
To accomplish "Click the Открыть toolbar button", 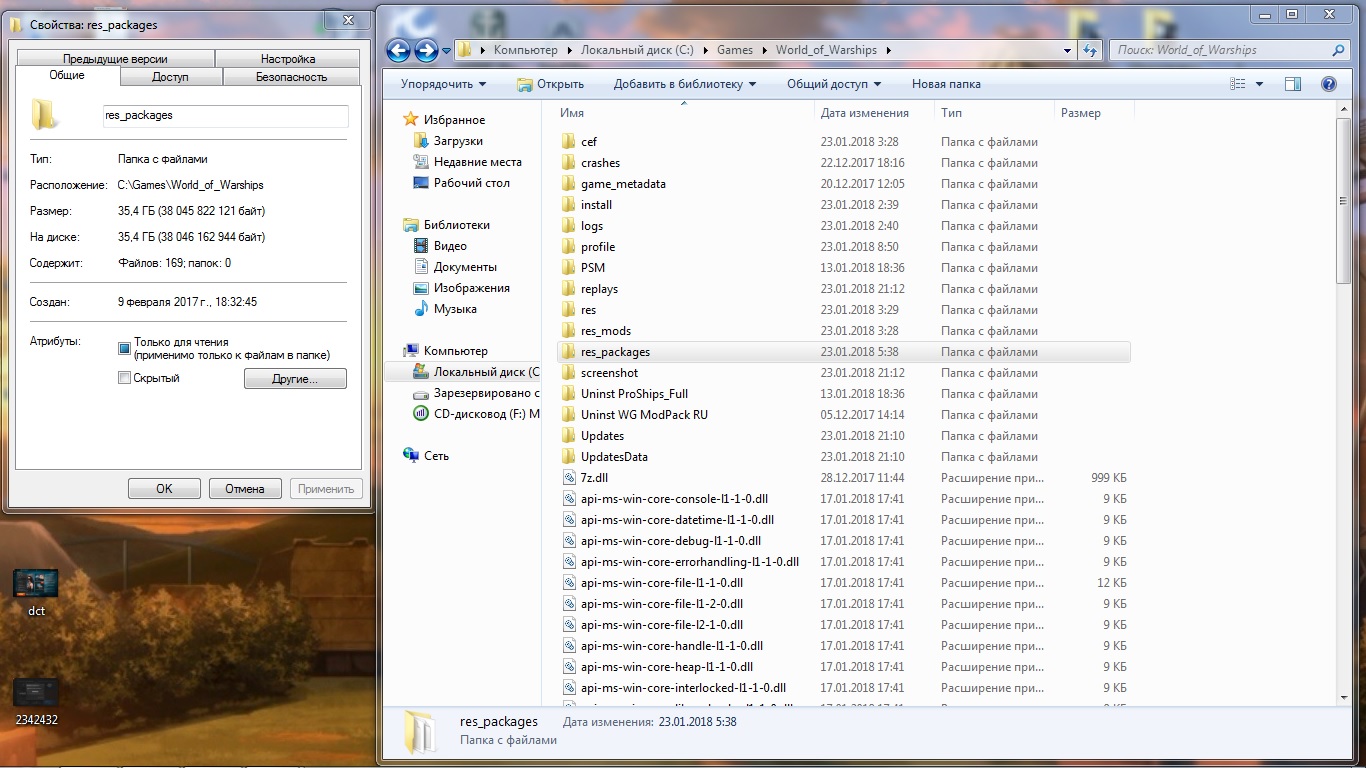I will pos(550,84).
